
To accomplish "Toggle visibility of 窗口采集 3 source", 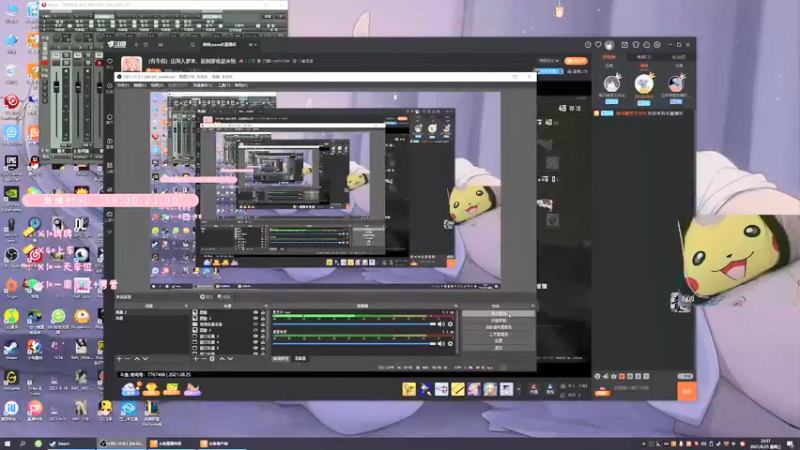I will pyautogui.click(x=256, y=337).
